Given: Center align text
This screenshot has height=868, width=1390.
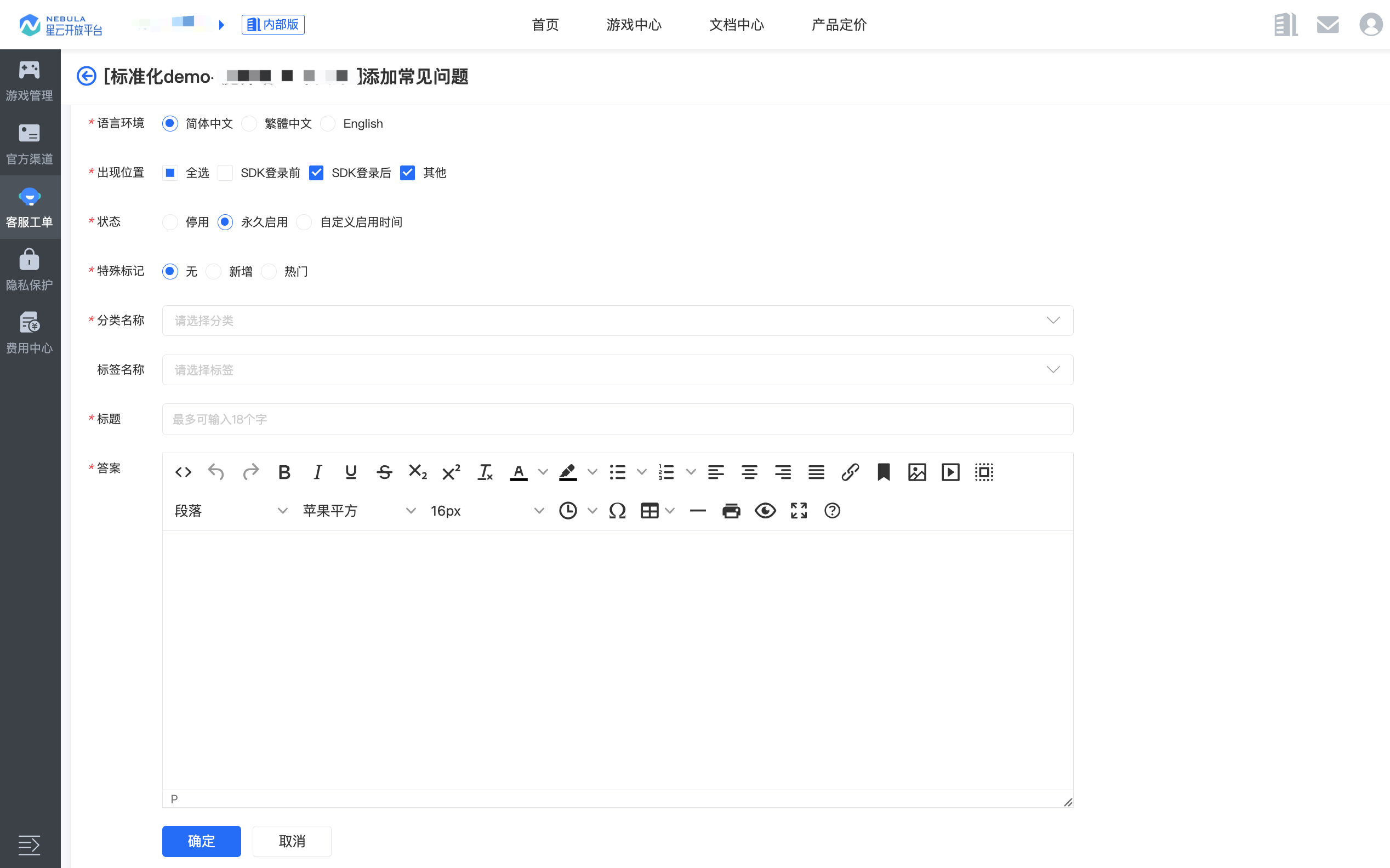Looking at the screenshot, I should tap(749, 472).
